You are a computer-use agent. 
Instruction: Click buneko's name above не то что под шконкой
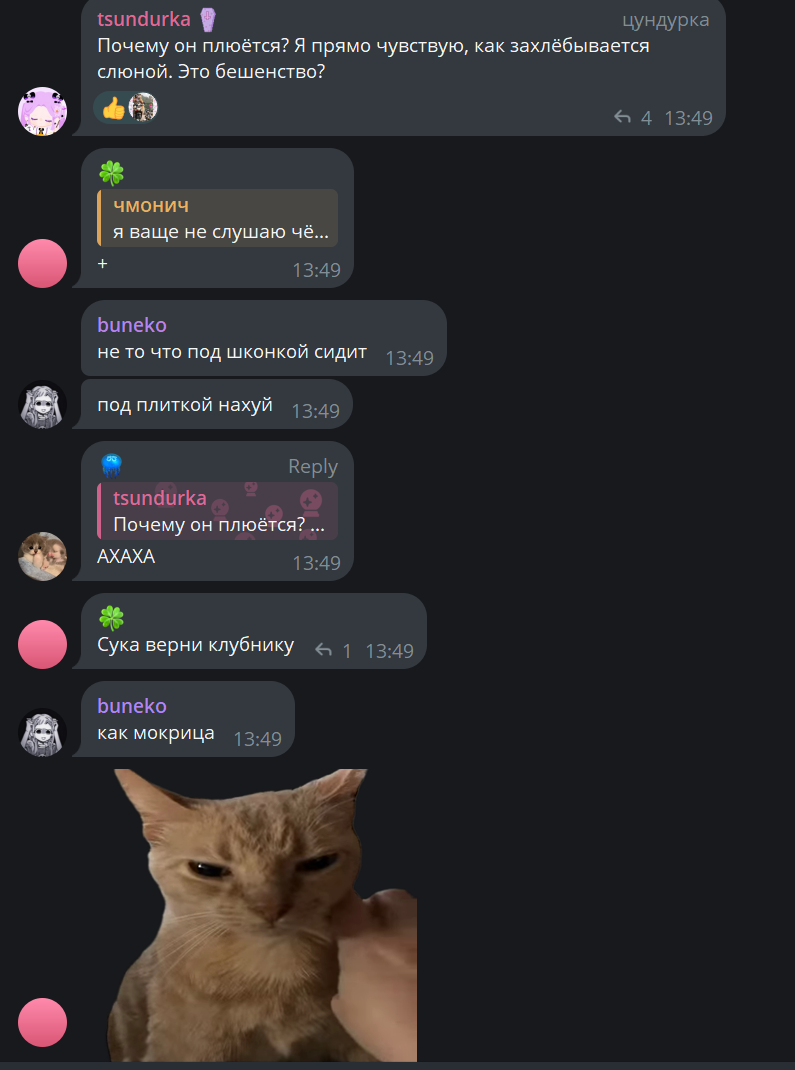132,325
